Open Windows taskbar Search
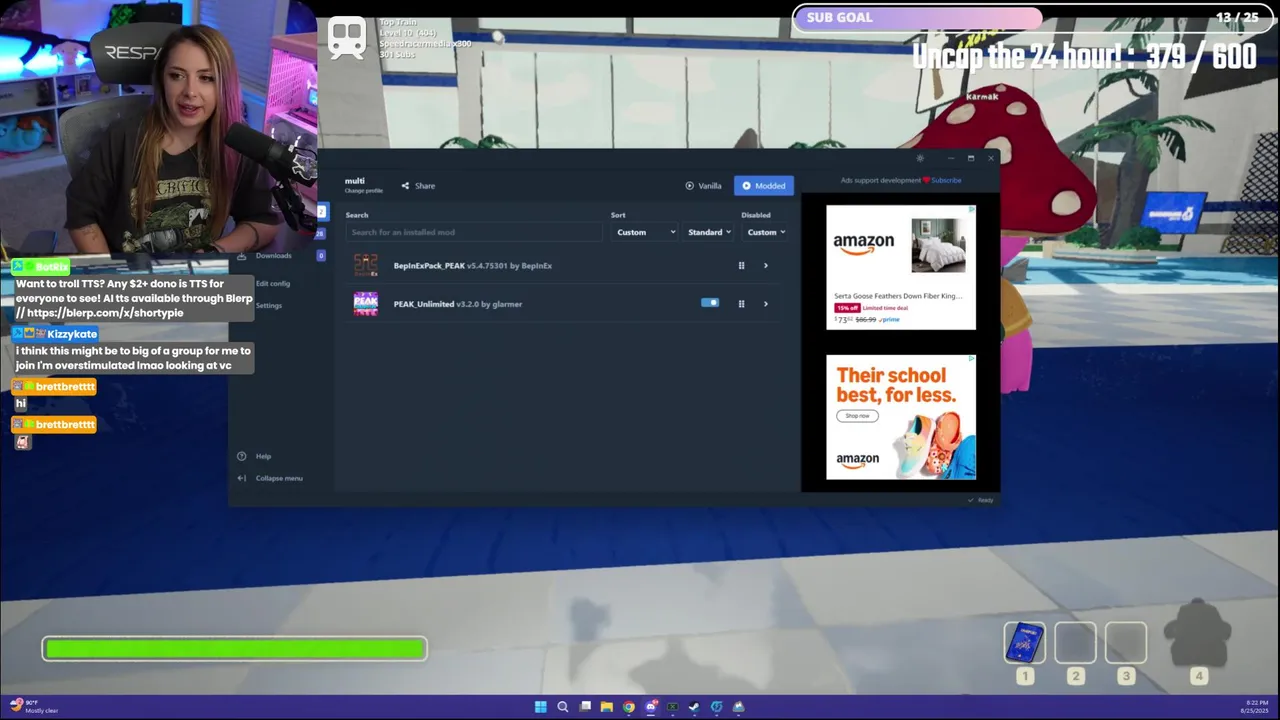Viewport: 1280px width, 720px height. 563,707
